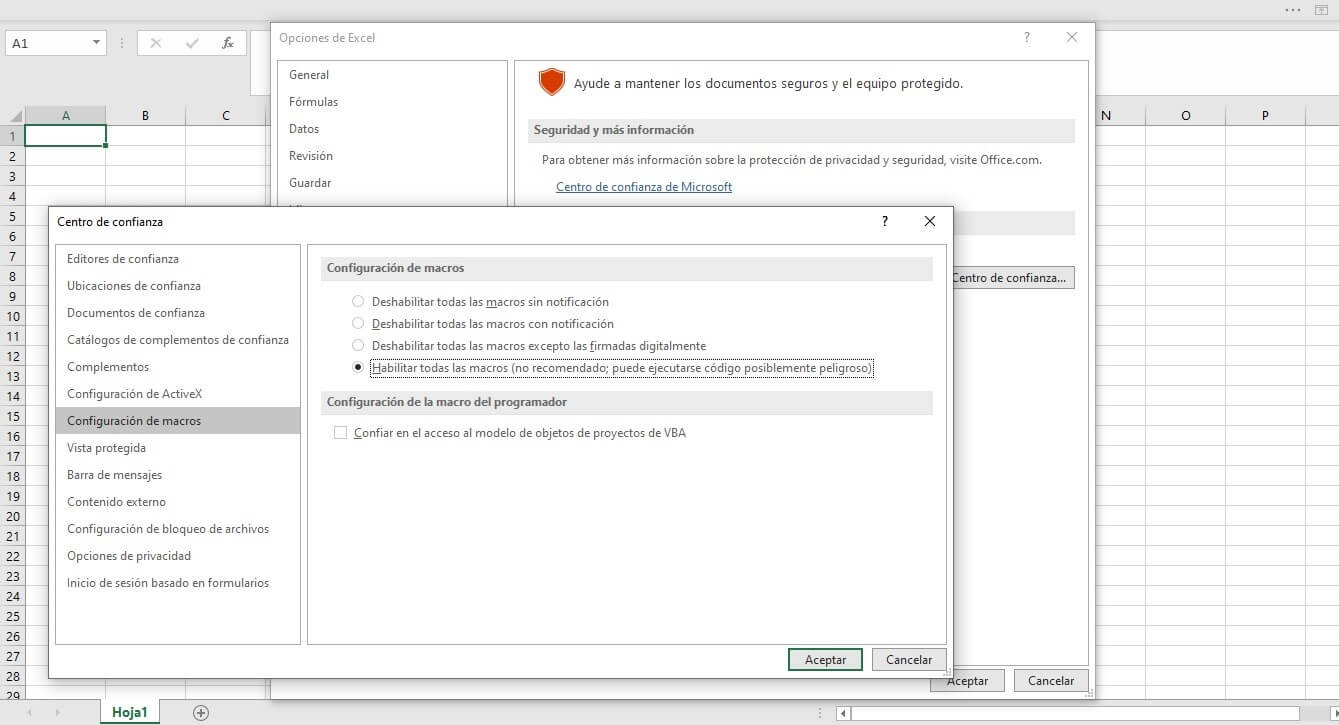Click Aceptar in Opciones de Excel window
The image size is (1339, 725).
coord(967,681)
